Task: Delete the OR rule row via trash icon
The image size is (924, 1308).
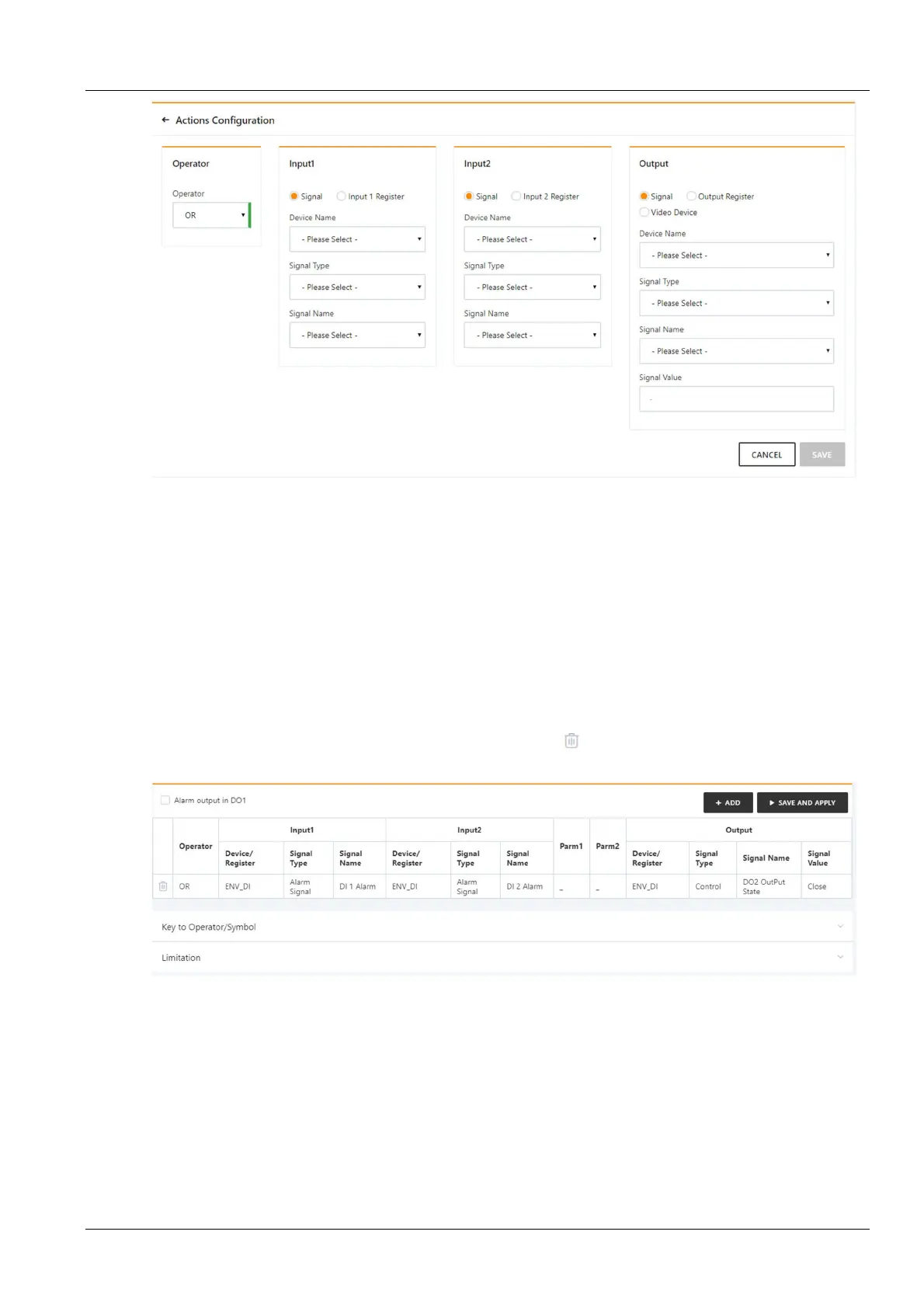Action: coord(163,886)
